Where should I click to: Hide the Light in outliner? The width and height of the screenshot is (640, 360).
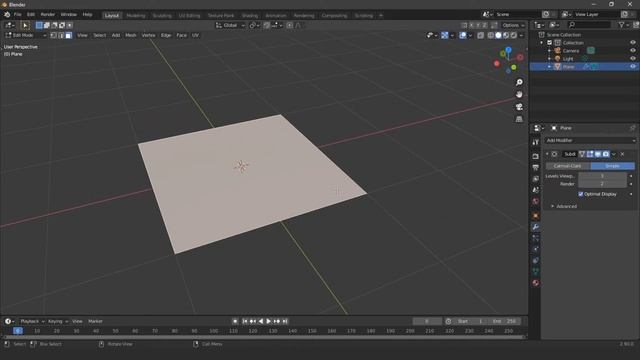pos(633,58)
